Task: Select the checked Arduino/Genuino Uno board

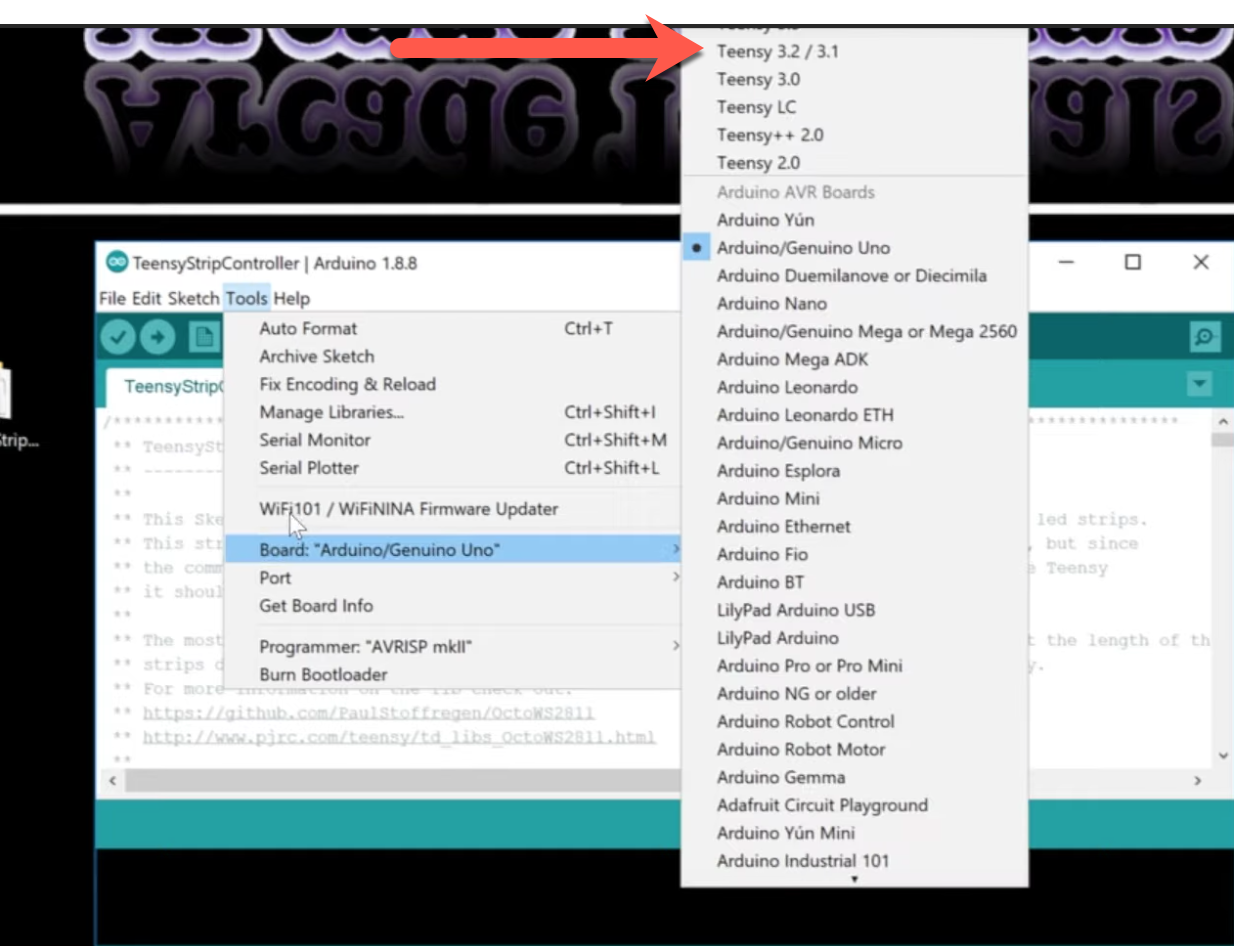Action: pyautogui.click(x=855, y=248)
